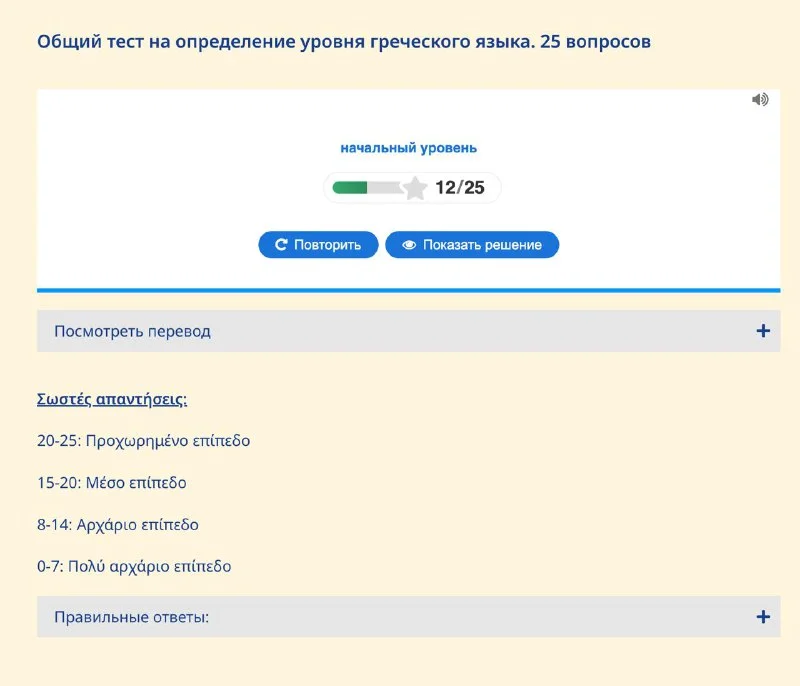Select the 15-20 Μέσο επίπεδο line
The image size is (800, 686).
click(x=112, y=482)
